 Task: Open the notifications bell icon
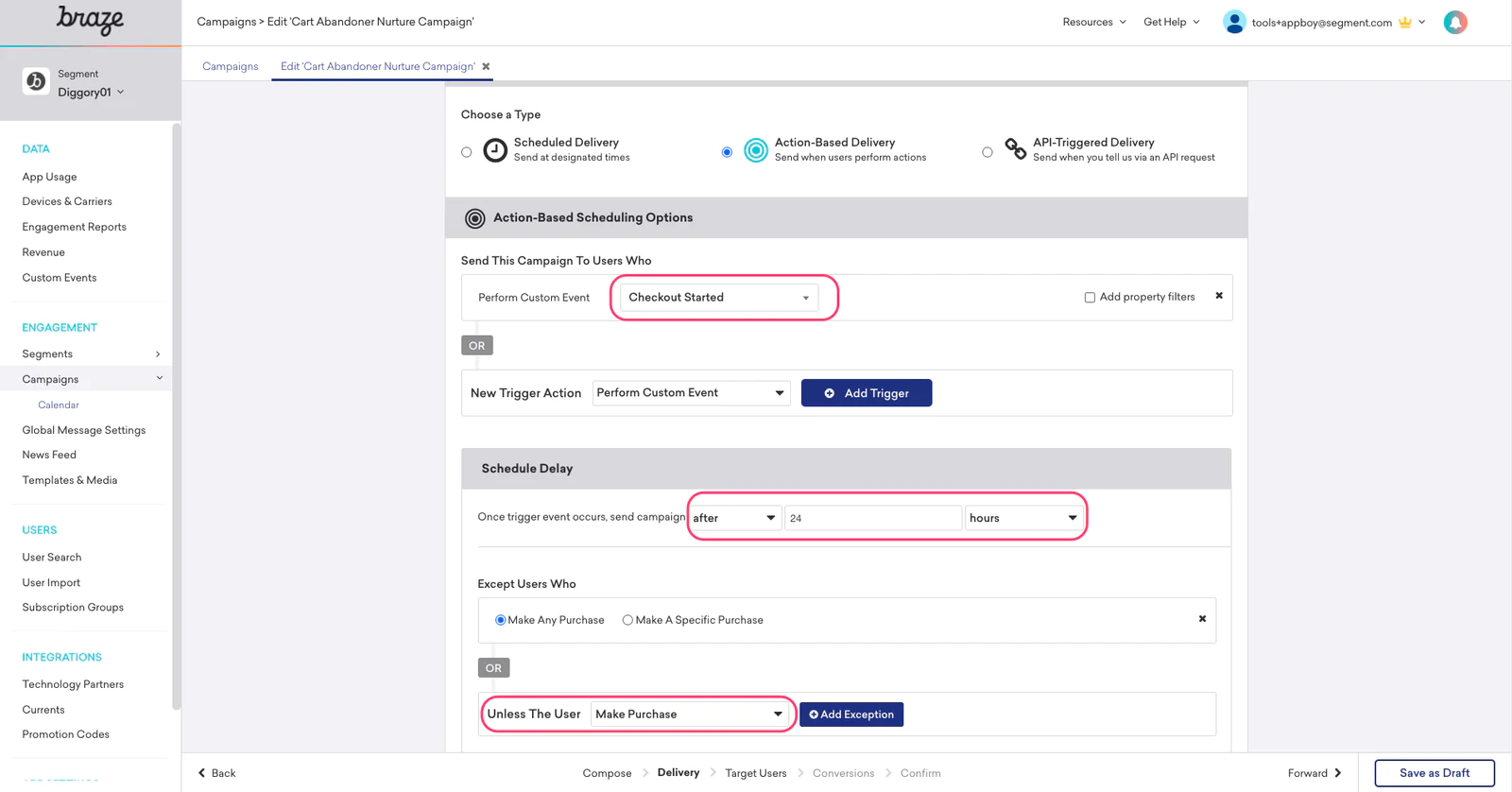coord(1455,22)
